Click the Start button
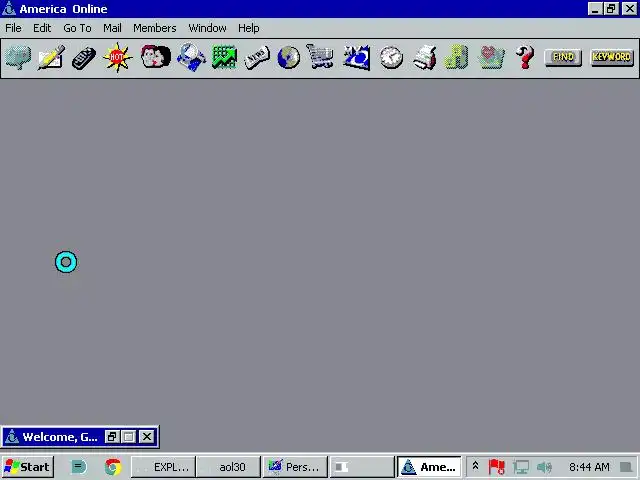Viewport: 640px width, 480px height. 28,467
